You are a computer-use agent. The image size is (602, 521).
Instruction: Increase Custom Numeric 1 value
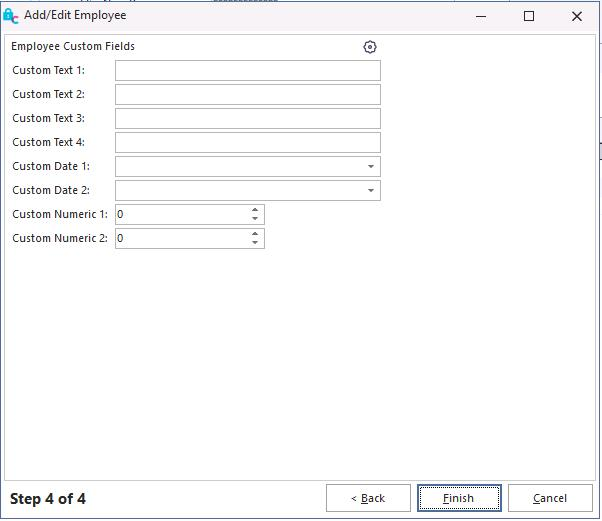255,210
